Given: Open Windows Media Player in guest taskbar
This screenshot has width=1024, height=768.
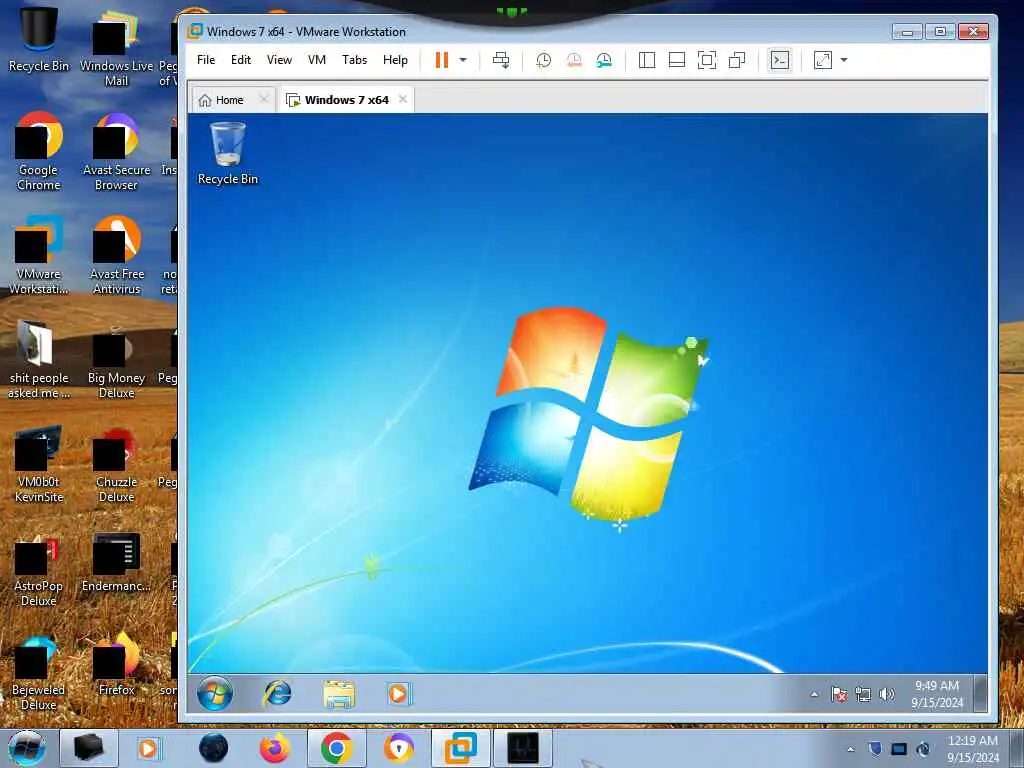Looking at the screenshot, I should [x=398, y=694].
